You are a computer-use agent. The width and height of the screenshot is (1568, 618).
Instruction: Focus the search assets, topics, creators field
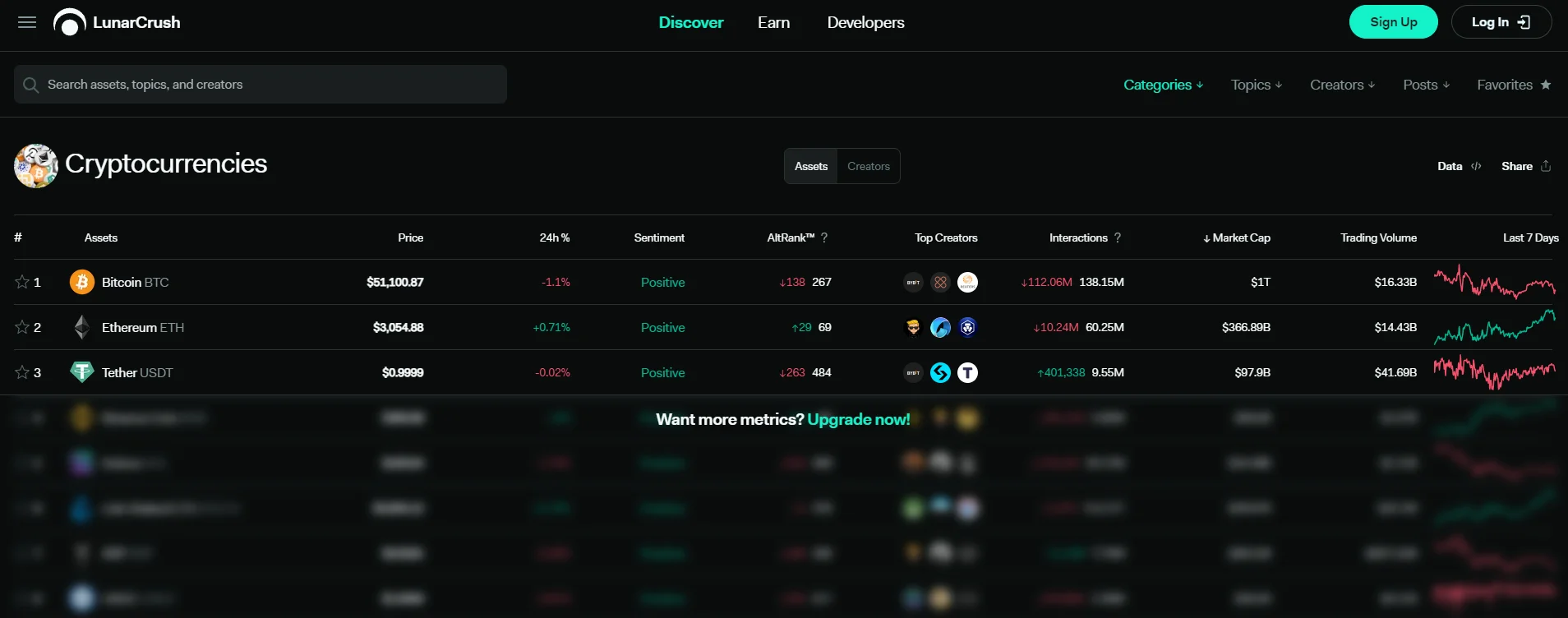click(x=261, y=85)
